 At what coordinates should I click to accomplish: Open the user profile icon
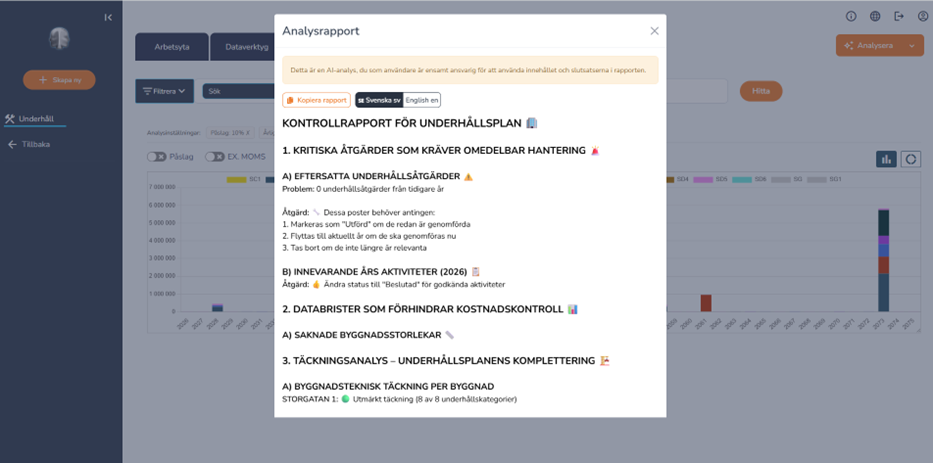(923, 17)
